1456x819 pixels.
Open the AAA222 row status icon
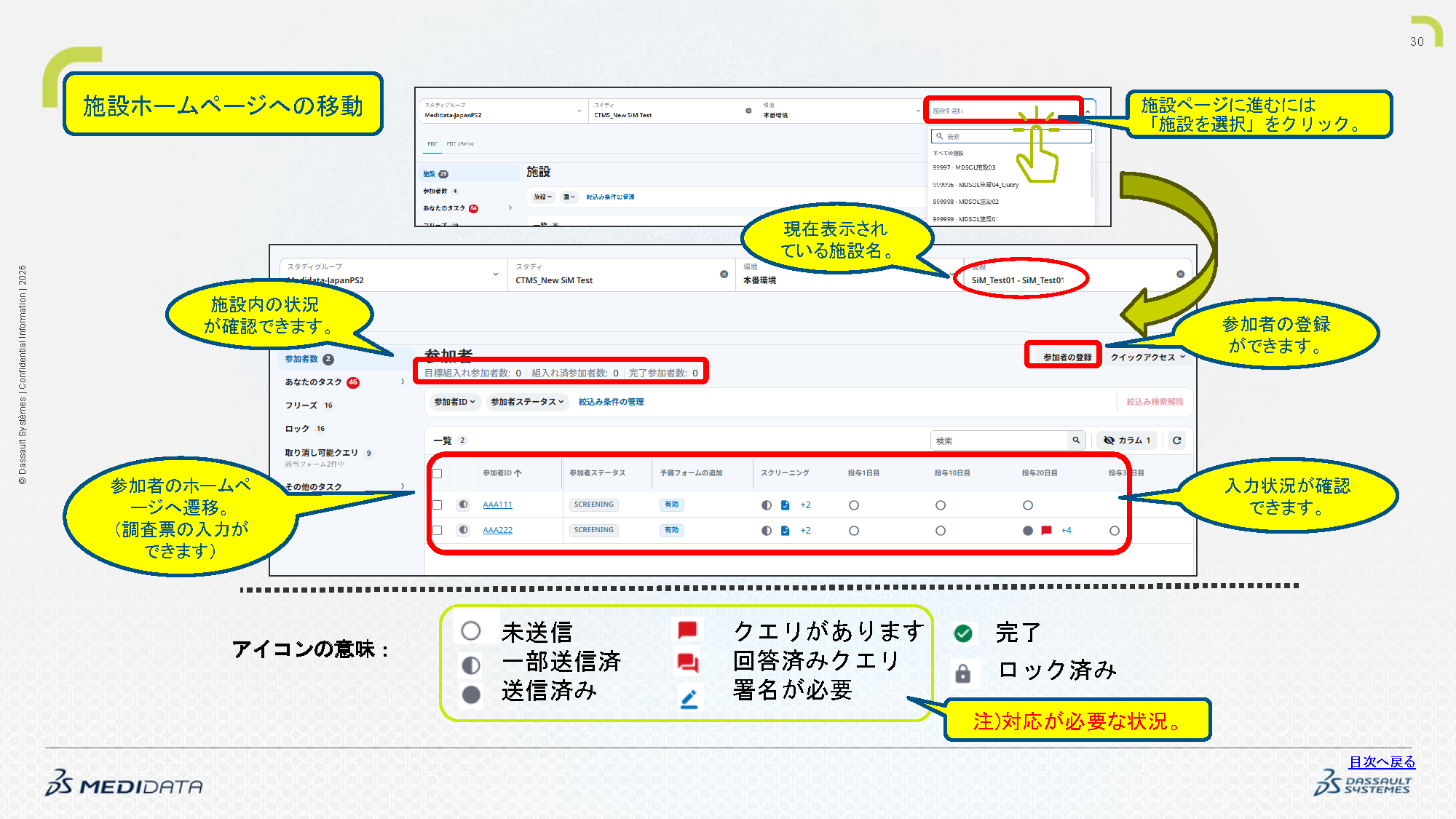463,530
